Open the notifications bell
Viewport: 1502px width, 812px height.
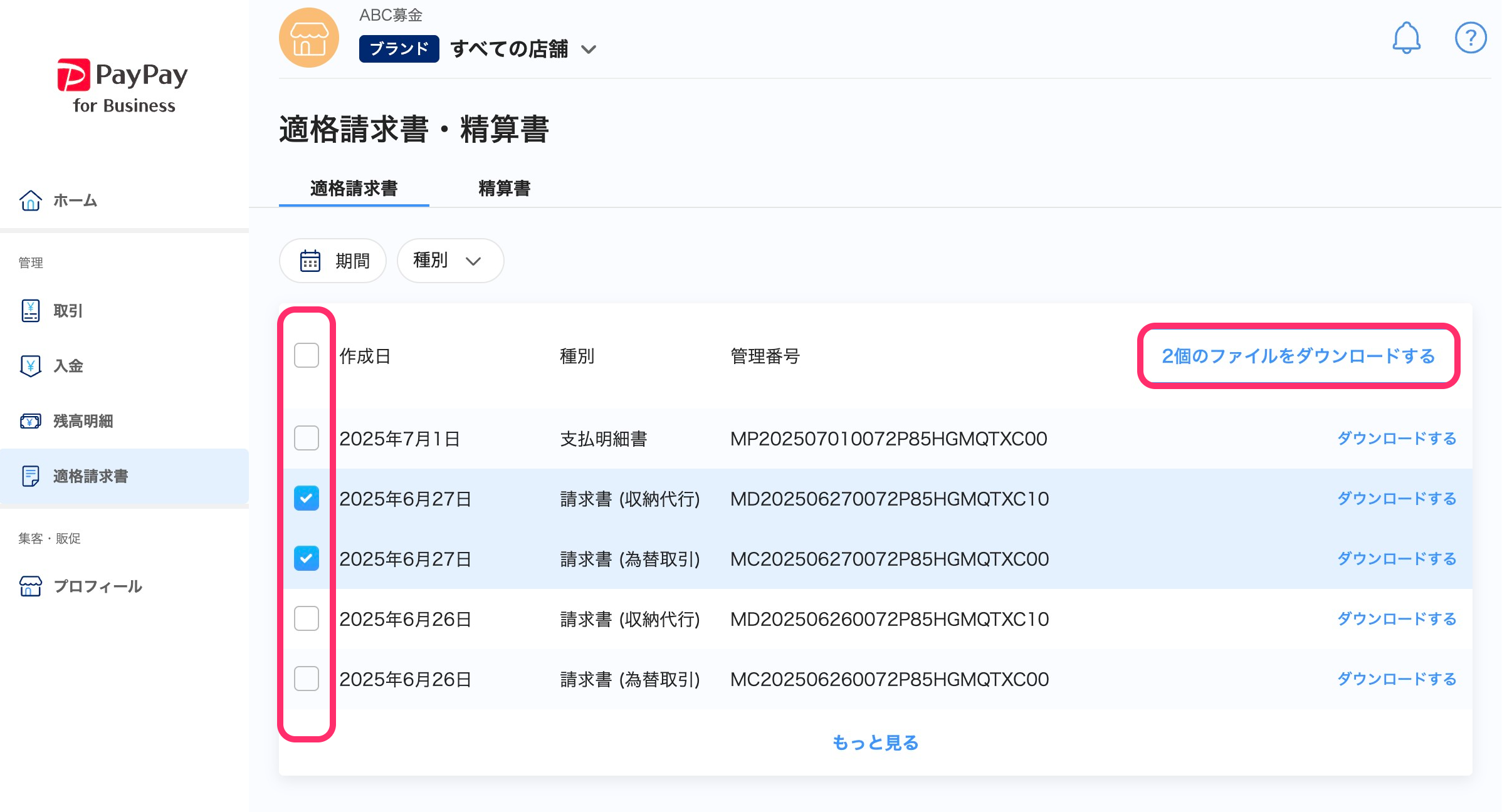[x=1406, y=38]
